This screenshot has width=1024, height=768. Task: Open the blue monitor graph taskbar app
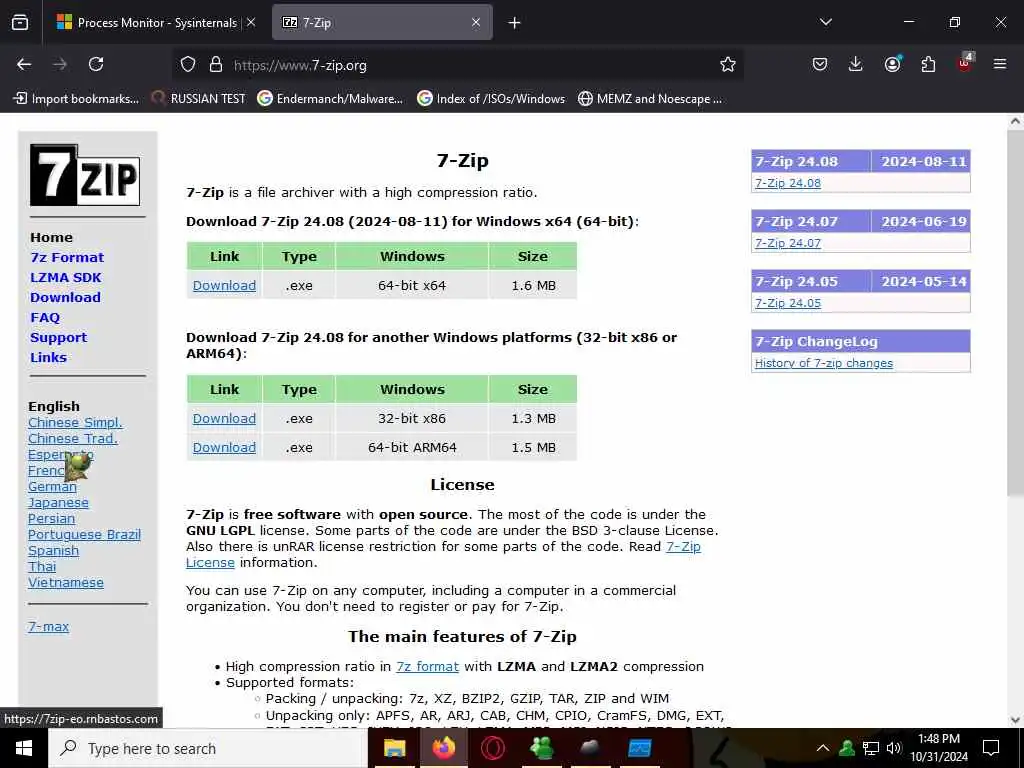(x=640, y=748)
